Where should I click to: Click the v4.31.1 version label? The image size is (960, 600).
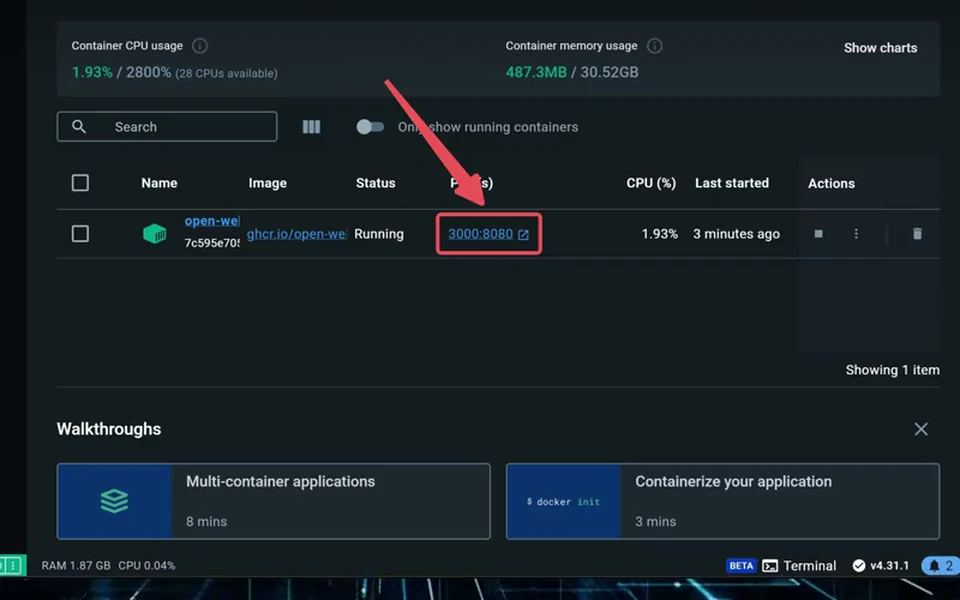coord(889,566)
